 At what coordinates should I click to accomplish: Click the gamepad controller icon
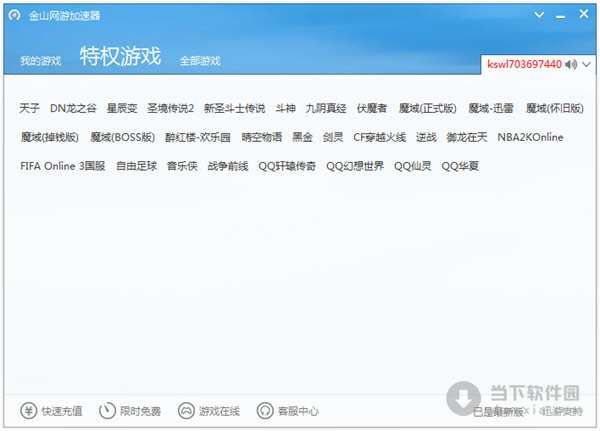186,411
